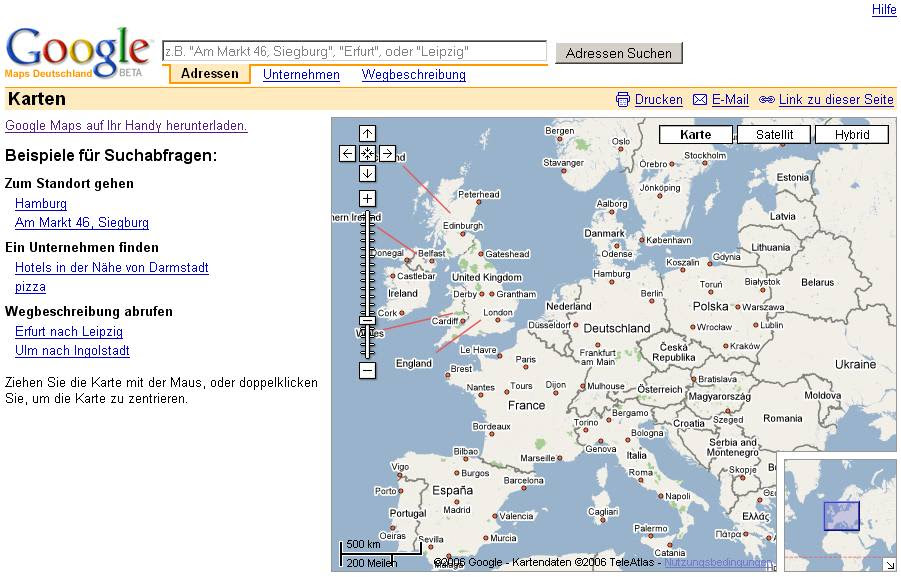Viewport: 901px width, 577px height.
Task: Pan the map right with the arrow button
Action: pyautogui.click(x=387, y=154)
